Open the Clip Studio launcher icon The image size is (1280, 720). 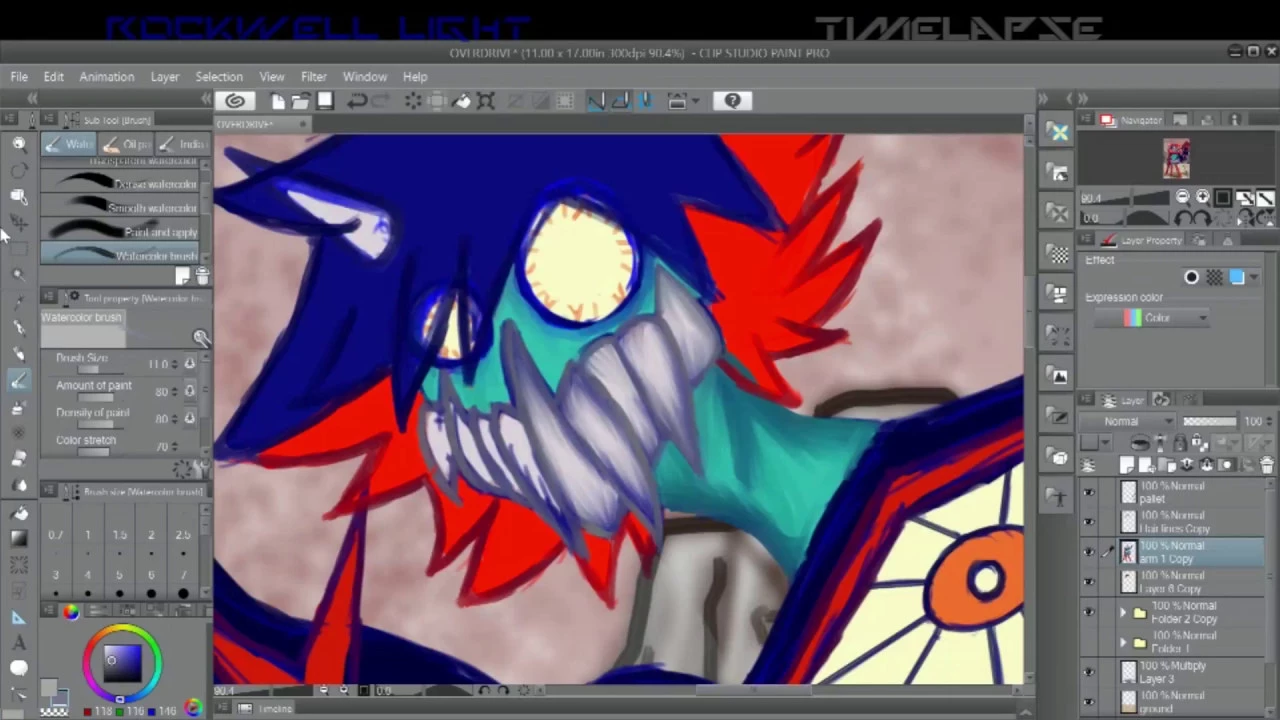235,101
